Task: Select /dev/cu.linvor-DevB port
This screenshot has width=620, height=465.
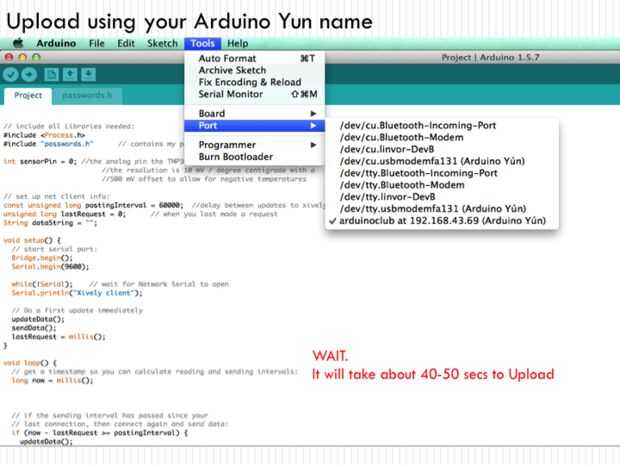Action: coord(442,149)
